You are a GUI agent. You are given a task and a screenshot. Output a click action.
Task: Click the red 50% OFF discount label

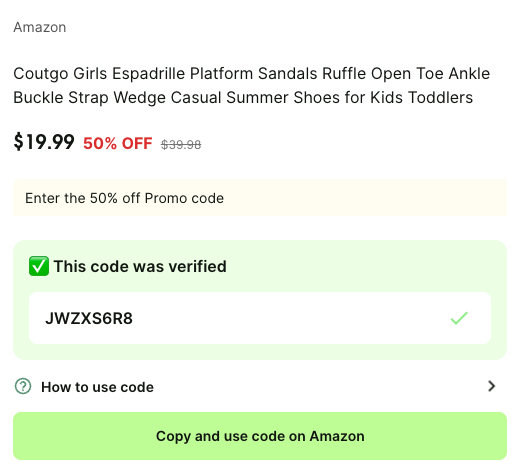(118, 144)
